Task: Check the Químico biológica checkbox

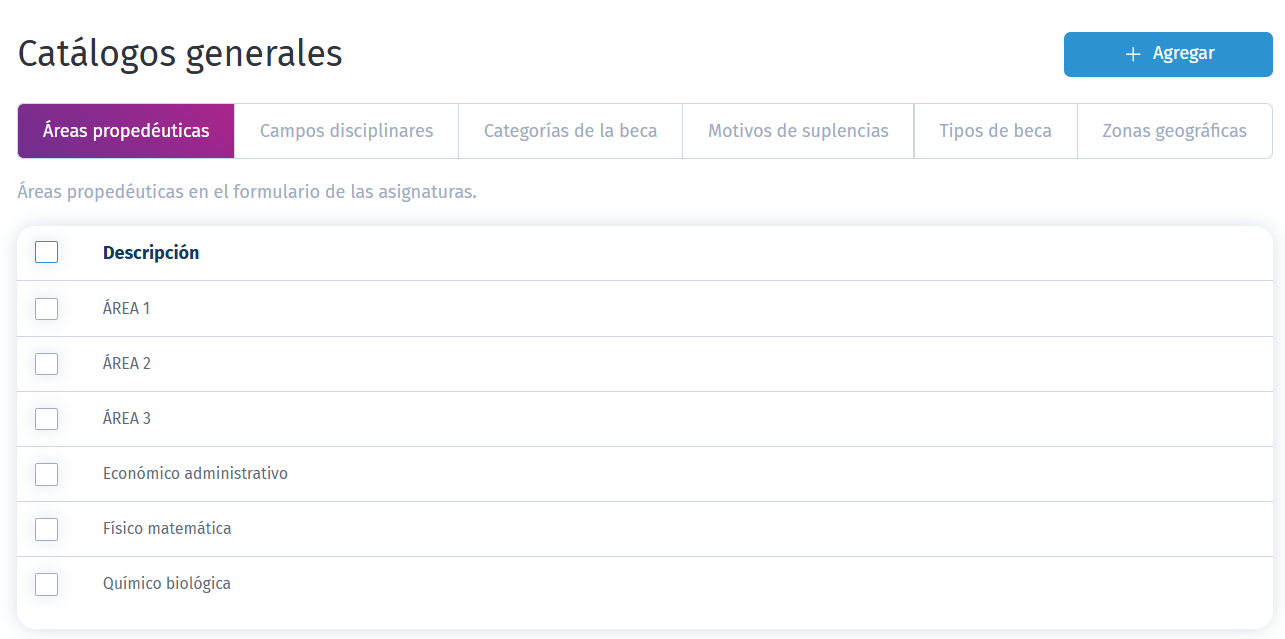Action: click(46, 583)
